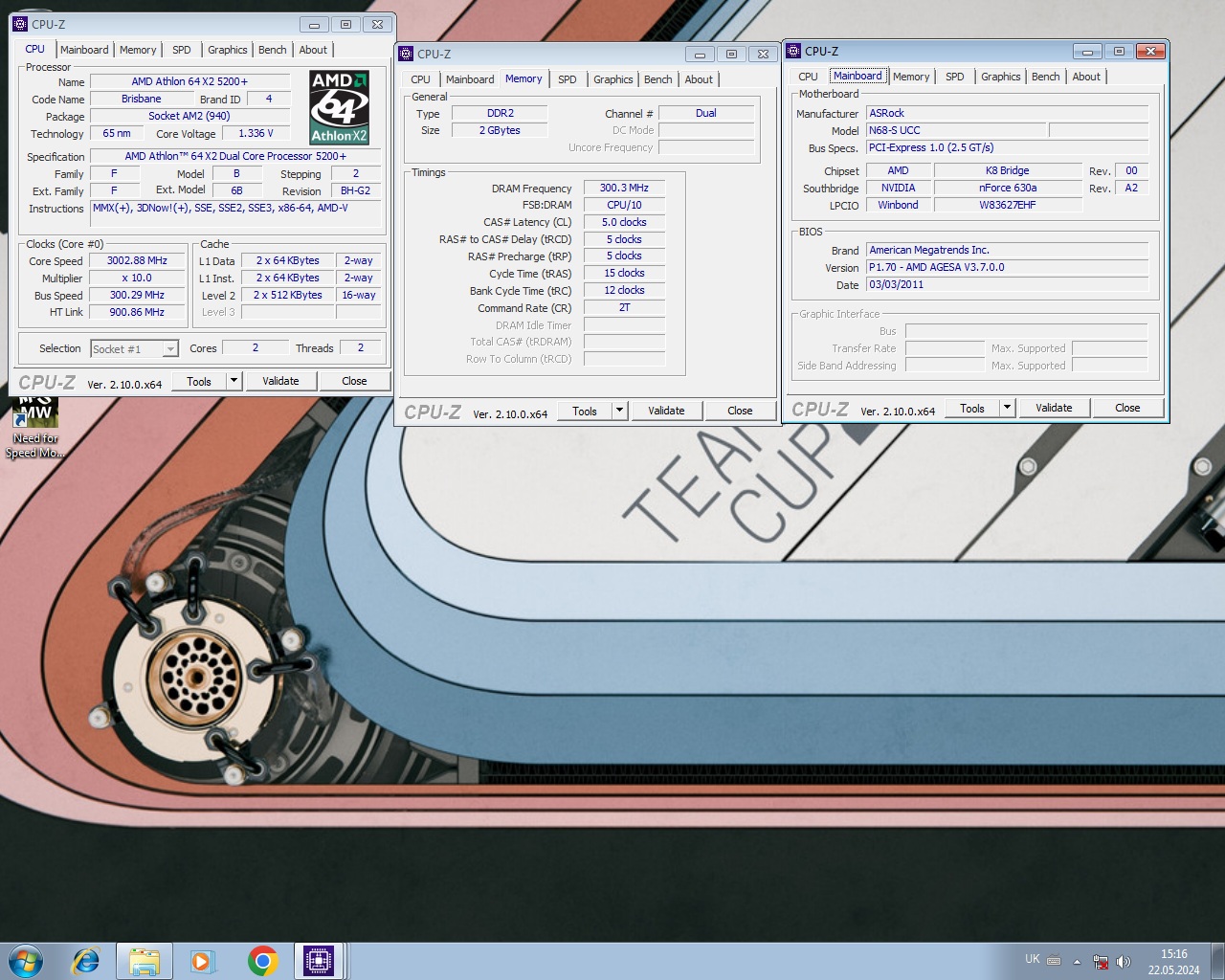Screen dimensions: 1225x980
Task: Open the Socket #1 selection dropdown
Action: 169,349
